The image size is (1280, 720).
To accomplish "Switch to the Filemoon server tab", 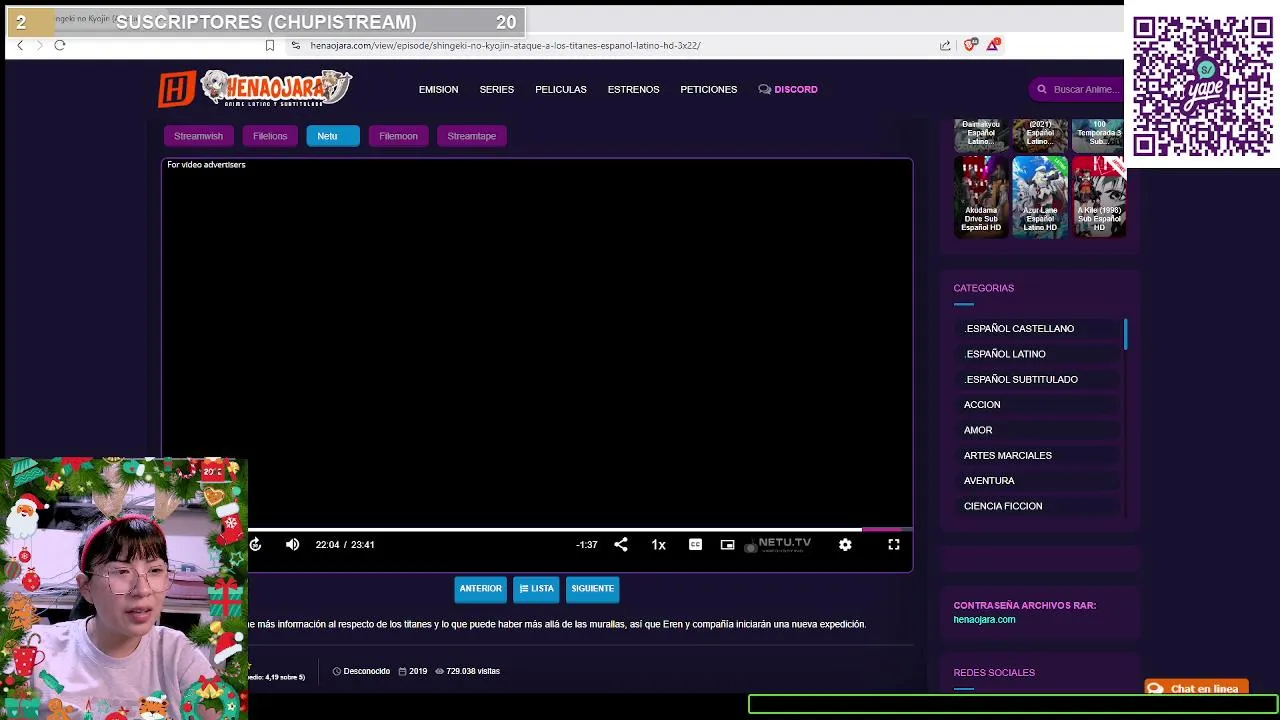I will (398, 136).
